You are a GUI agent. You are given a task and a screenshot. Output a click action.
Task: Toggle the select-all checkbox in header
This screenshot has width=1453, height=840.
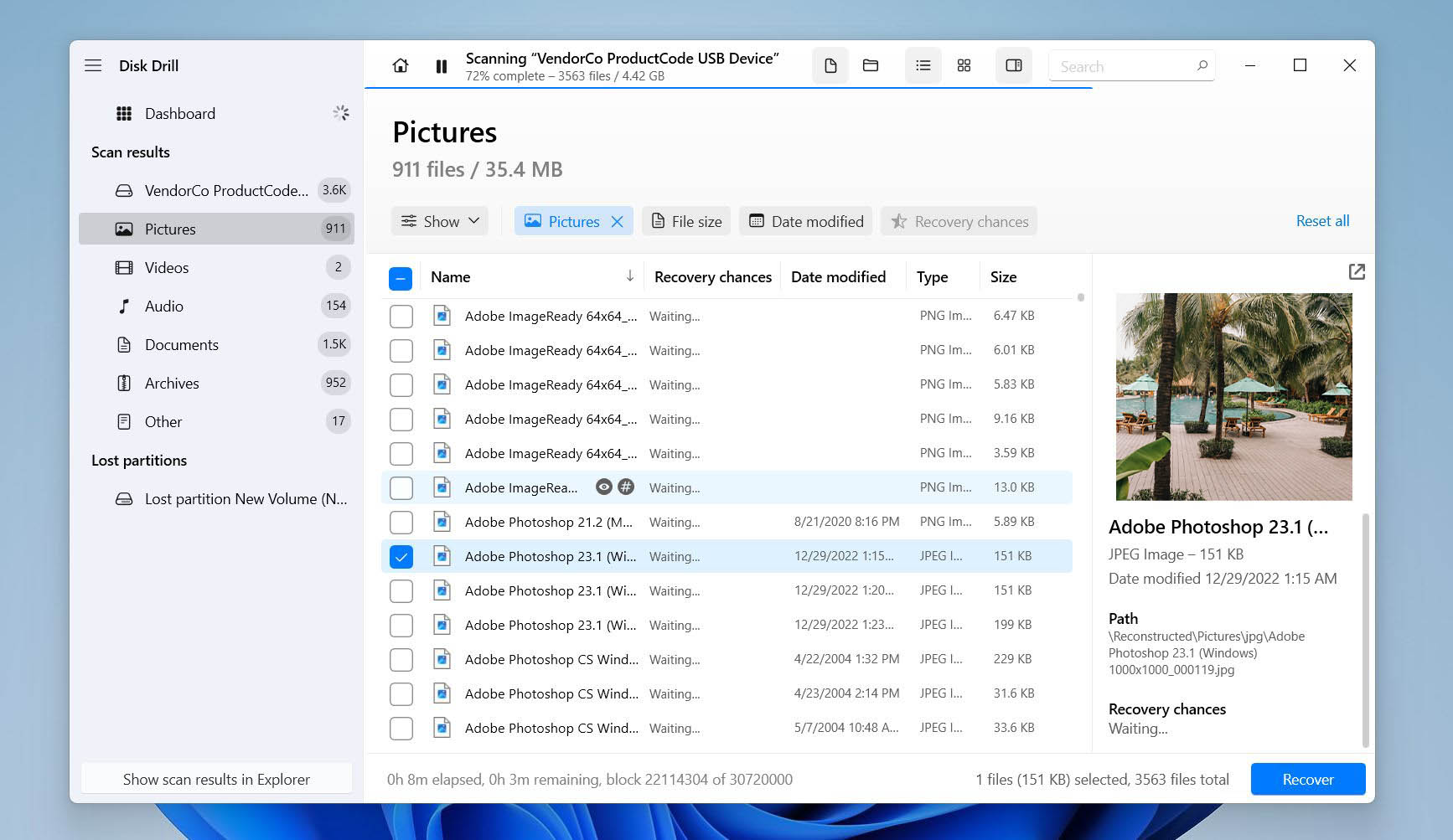[401, 278]
